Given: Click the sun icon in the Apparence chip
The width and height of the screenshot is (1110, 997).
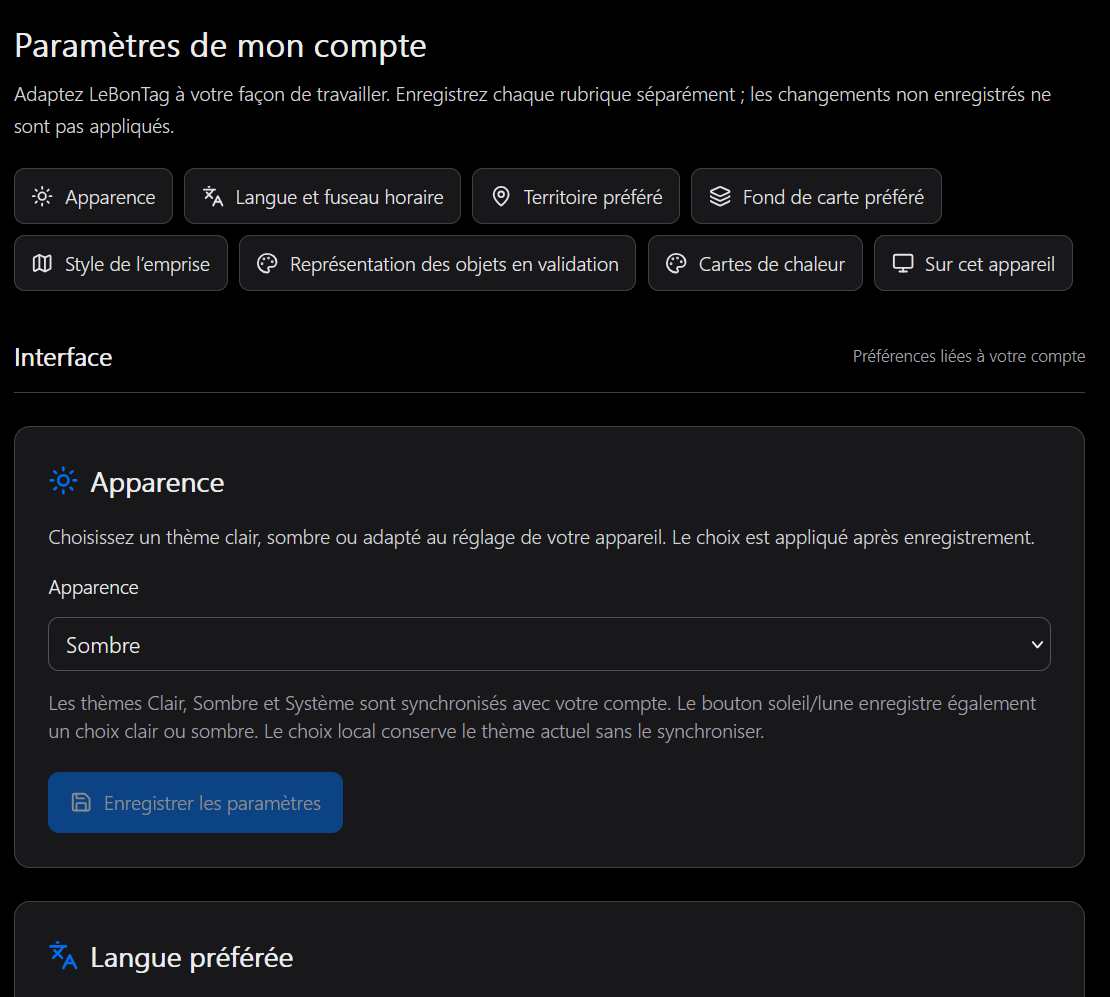Looking at the screenshot, I should point(42,196).
